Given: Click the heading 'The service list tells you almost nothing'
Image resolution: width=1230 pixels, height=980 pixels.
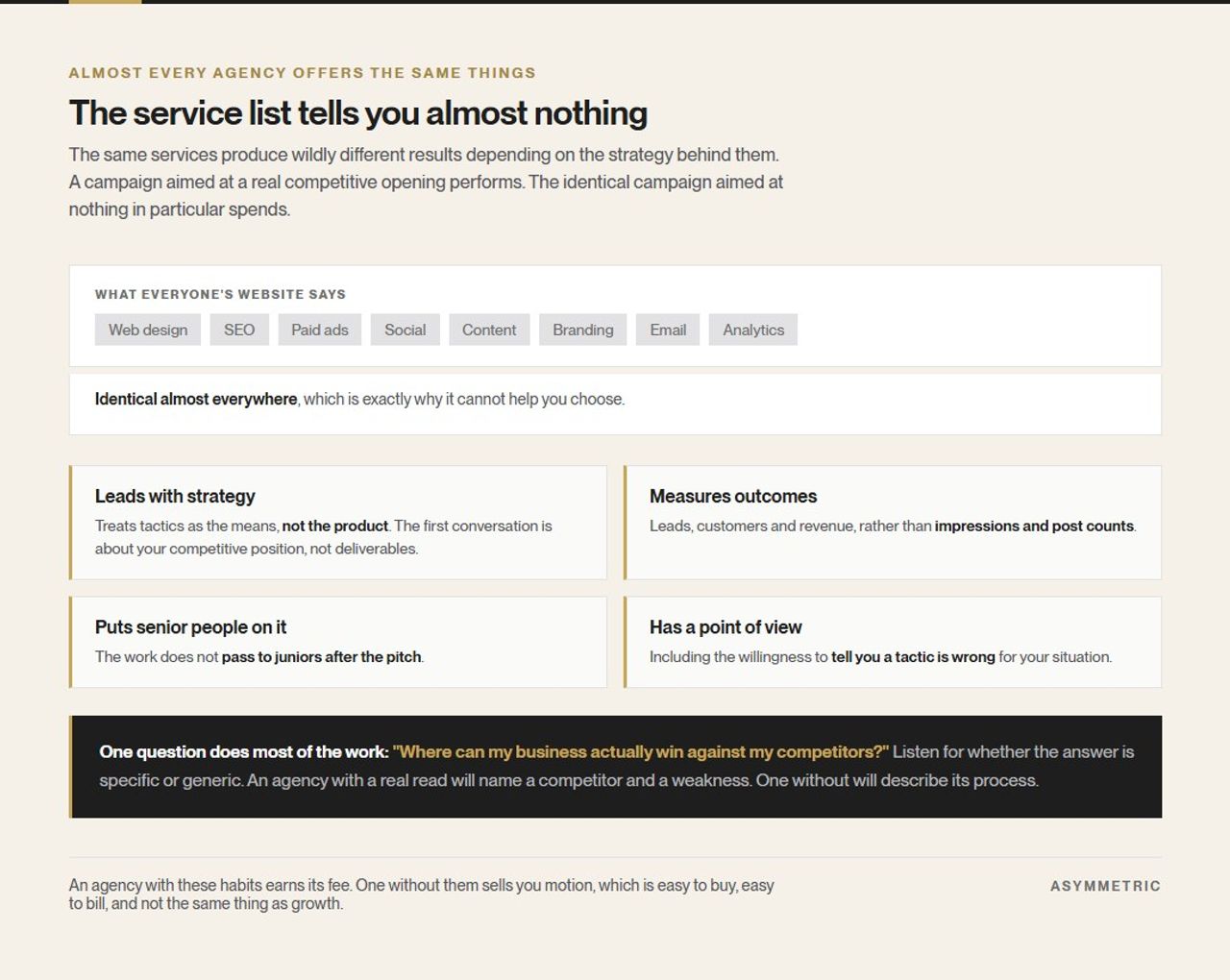Looking at the screenshot, I should [357, 113].
